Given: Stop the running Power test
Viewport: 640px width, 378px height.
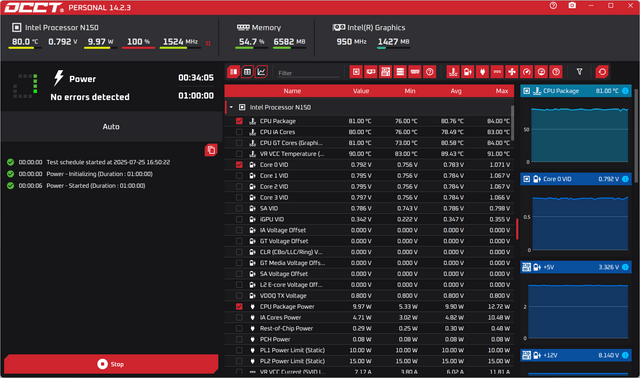Looking at the screenshot, I should [x=111, y=364].
